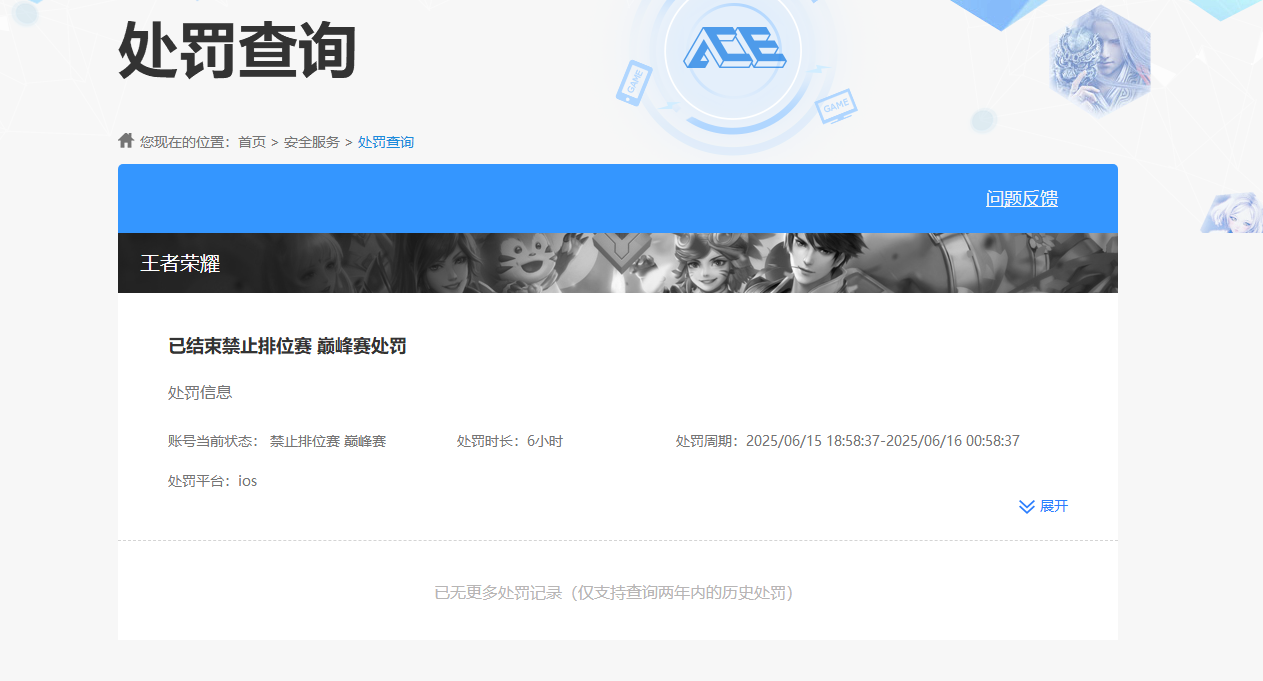1263x681 pixels.
Task: Select the 处罚查询 breadcrumb item
Action: click(x=386, y=142)
